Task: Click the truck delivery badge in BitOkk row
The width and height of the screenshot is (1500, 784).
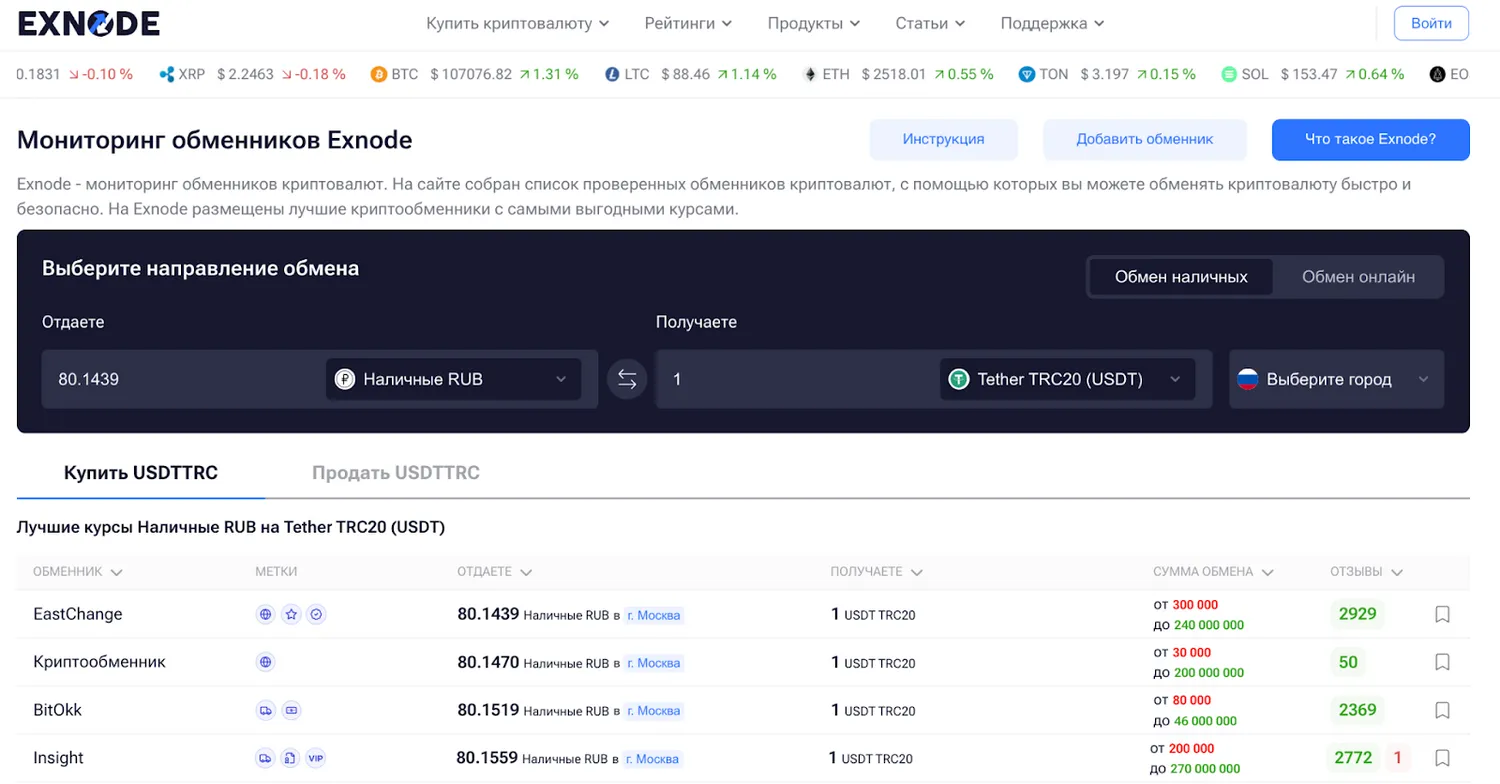Action: [266, 710]
